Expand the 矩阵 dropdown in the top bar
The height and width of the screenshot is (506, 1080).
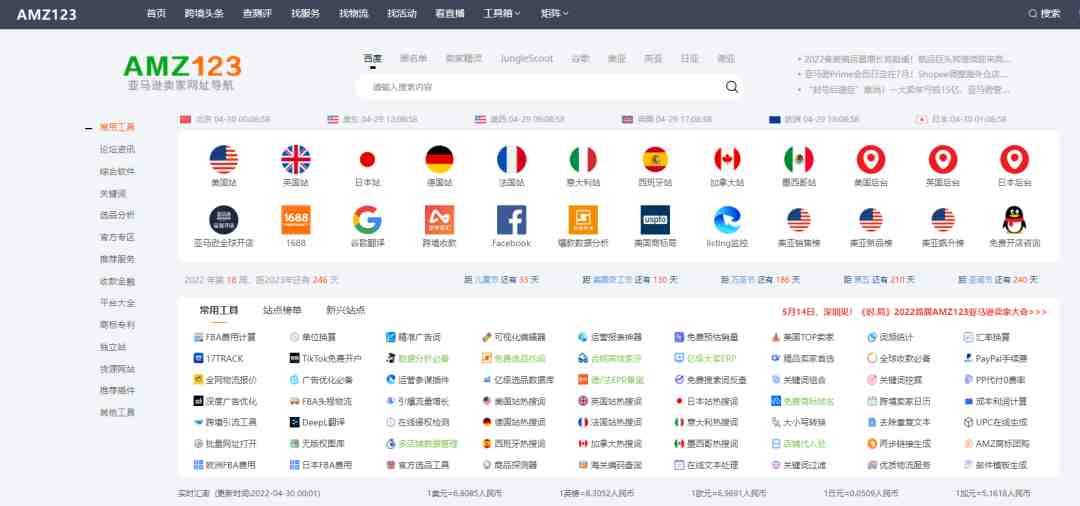coord(554,13)
